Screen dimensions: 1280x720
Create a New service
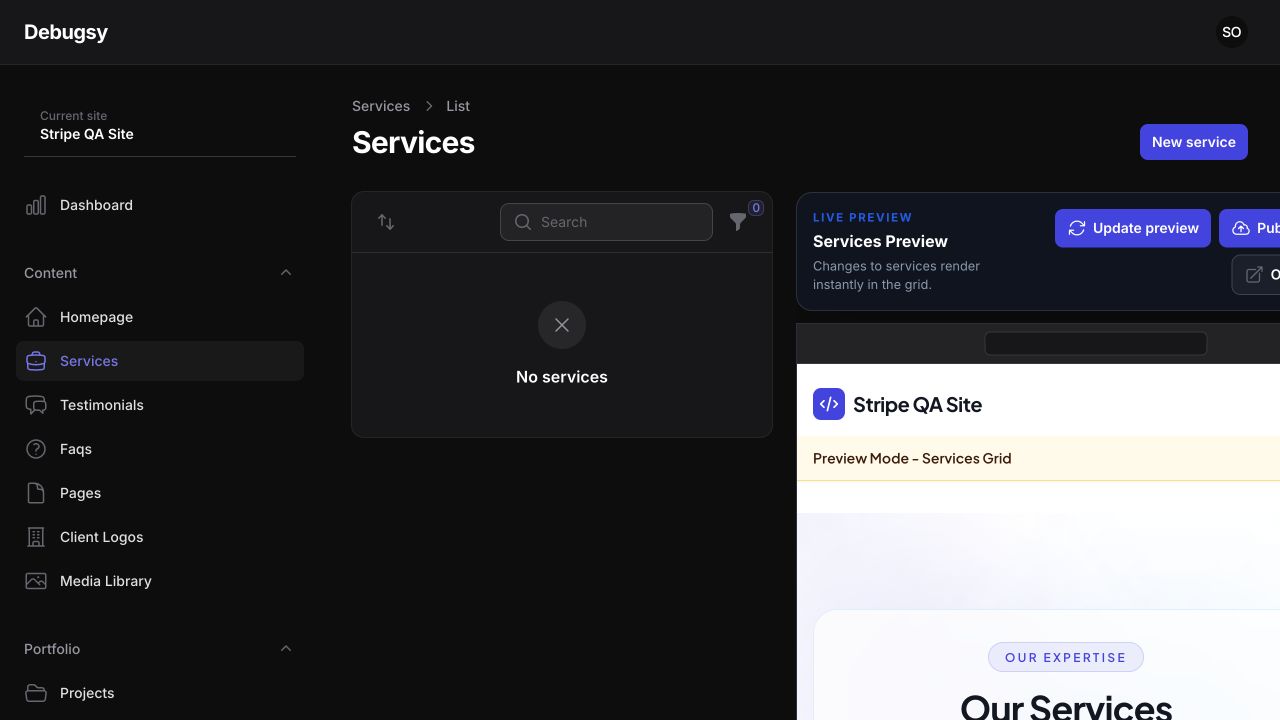pyautogui.click(x=1194, y=142)
